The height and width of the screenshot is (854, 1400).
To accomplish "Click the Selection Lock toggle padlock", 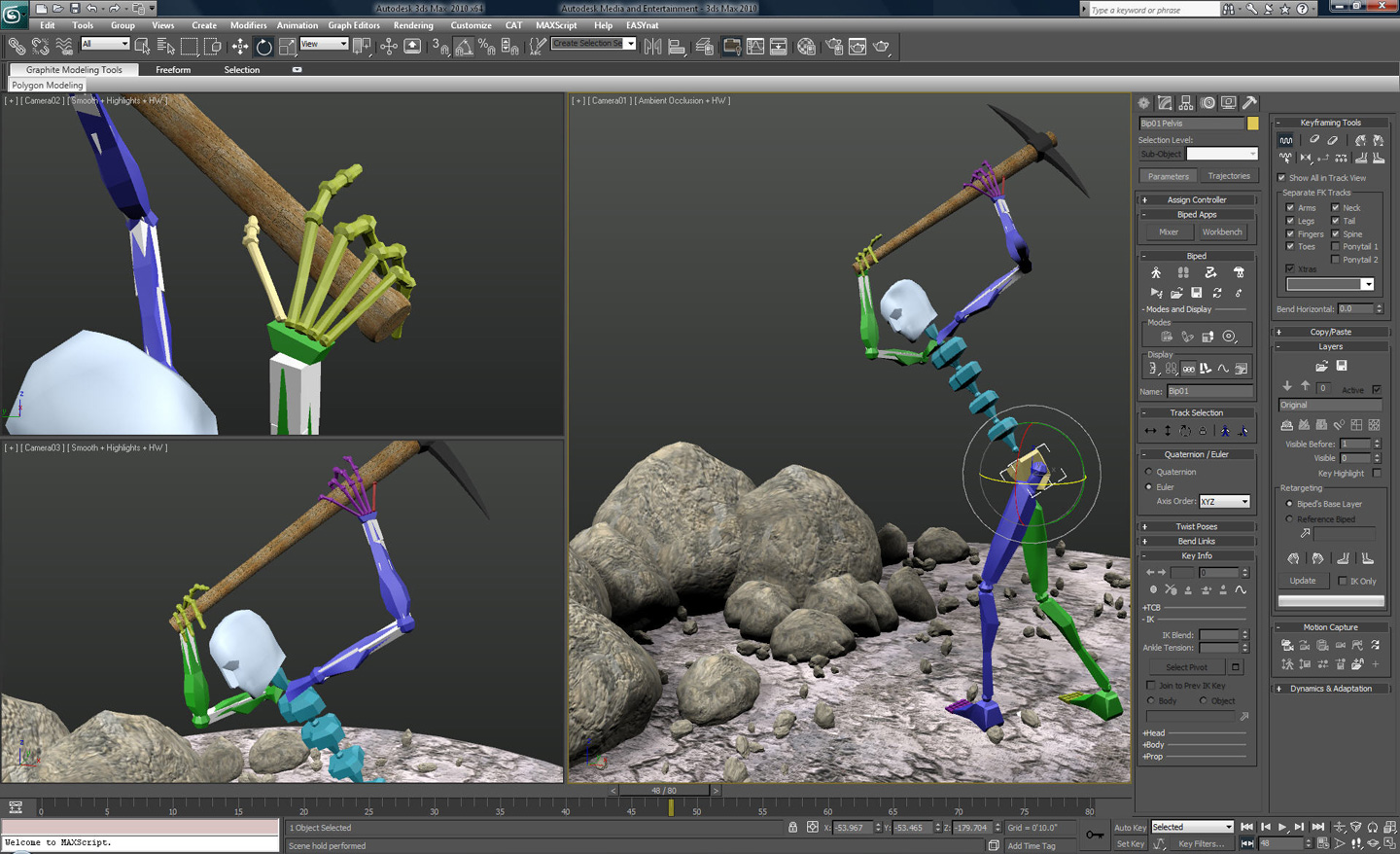I will (792, 828).
